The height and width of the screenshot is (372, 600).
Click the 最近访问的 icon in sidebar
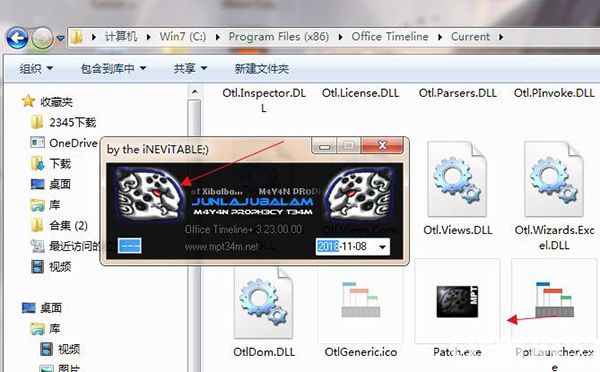38,246
